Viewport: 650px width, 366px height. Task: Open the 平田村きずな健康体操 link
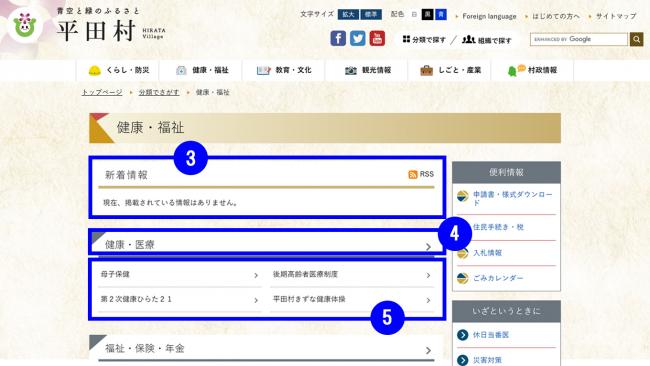(x=309, y=299)
